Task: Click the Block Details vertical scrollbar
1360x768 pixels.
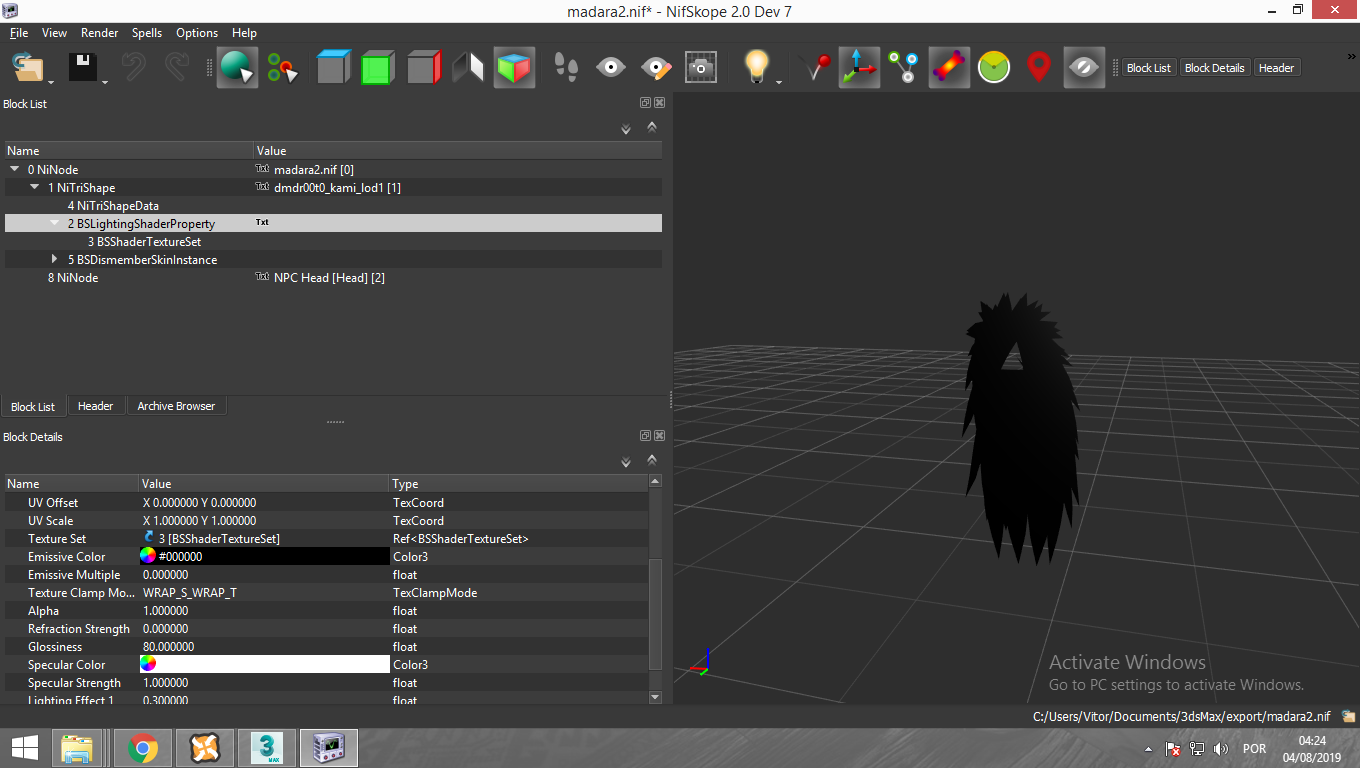Action: pos(655,591)
